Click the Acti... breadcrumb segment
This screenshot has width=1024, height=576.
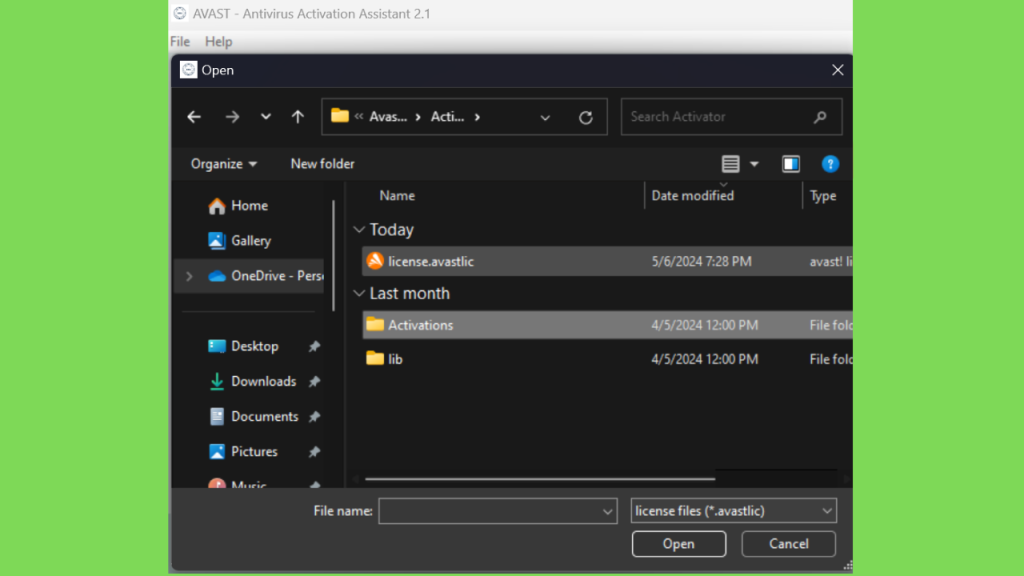[x=447, y=117]
